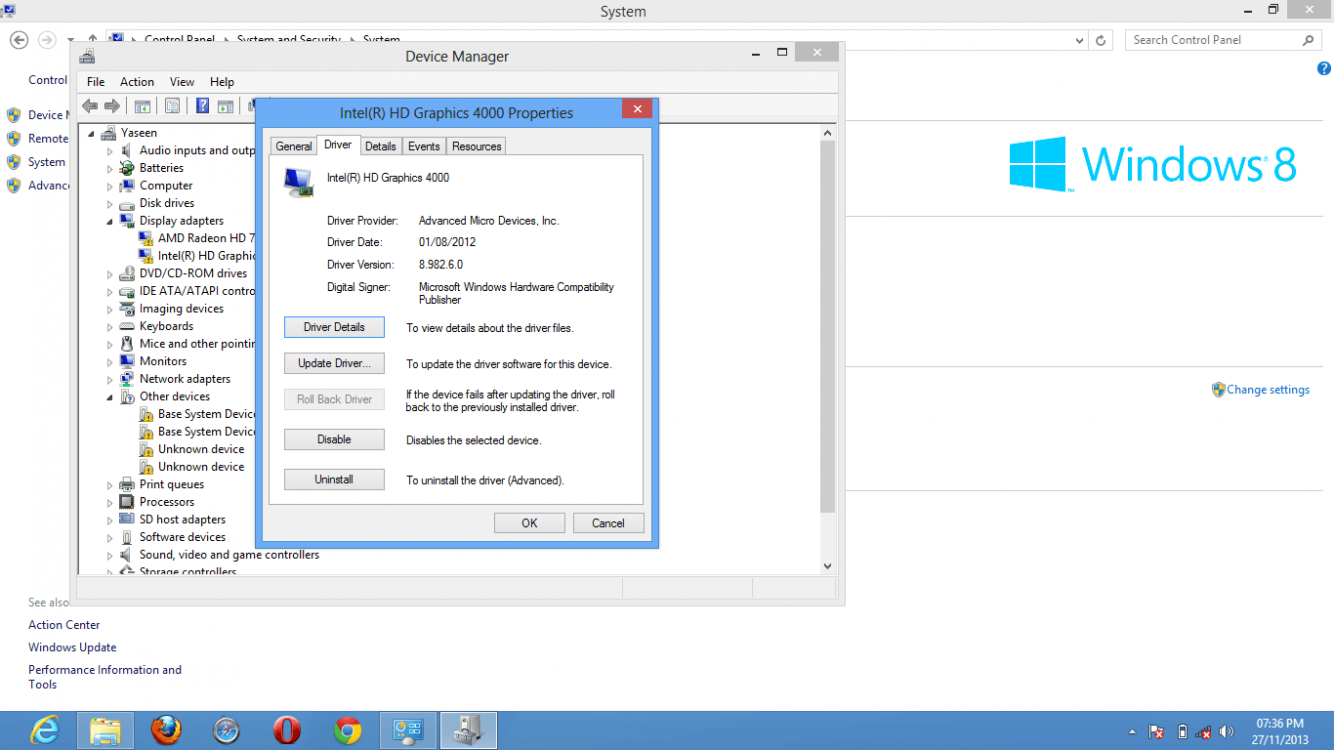Image resolution: width=1334 pixels, height=750 pixels.
Task: Open the Action Center link
Action: point(64,625)
